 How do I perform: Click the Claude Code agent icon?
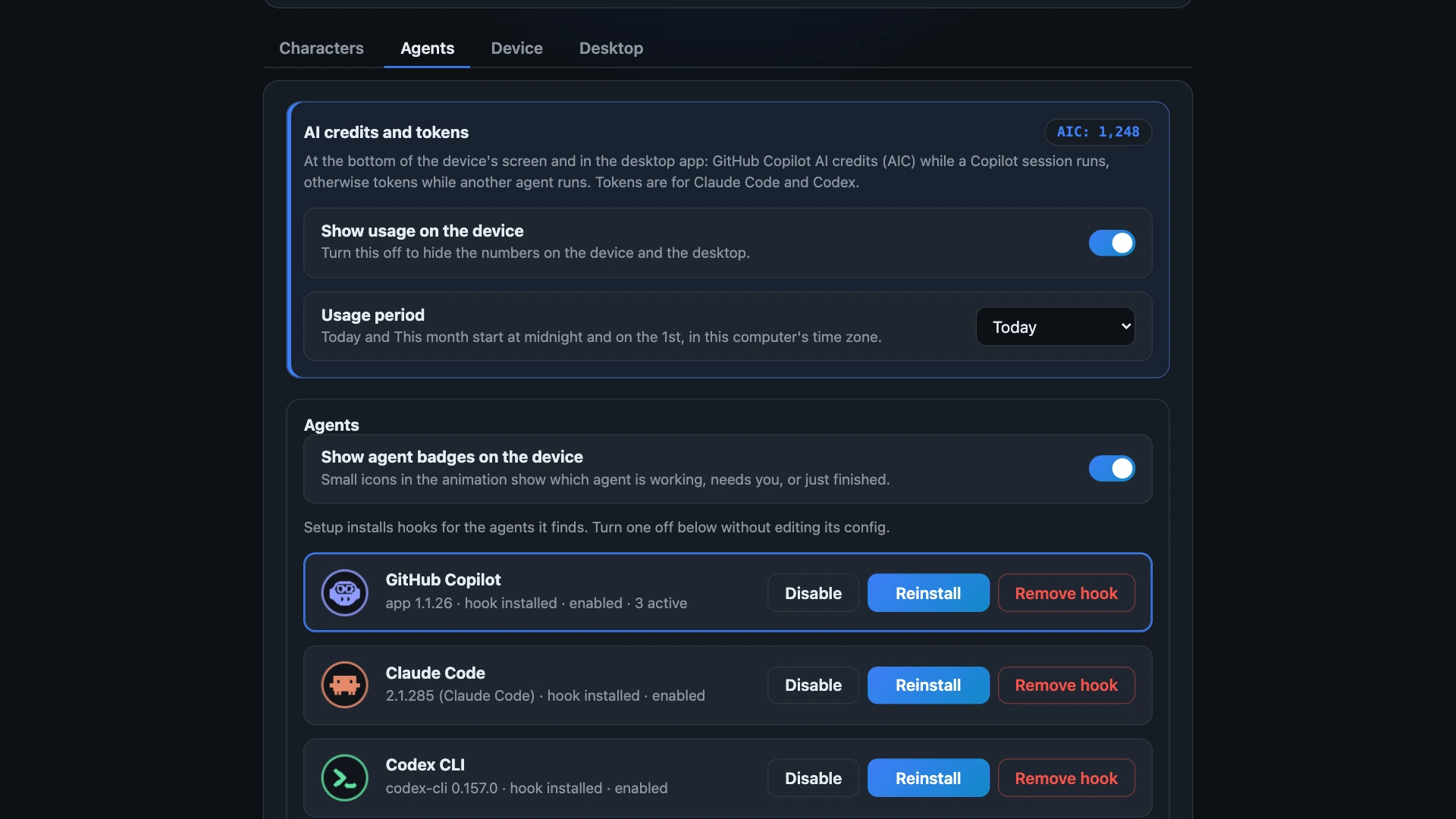tap(344, 685)
